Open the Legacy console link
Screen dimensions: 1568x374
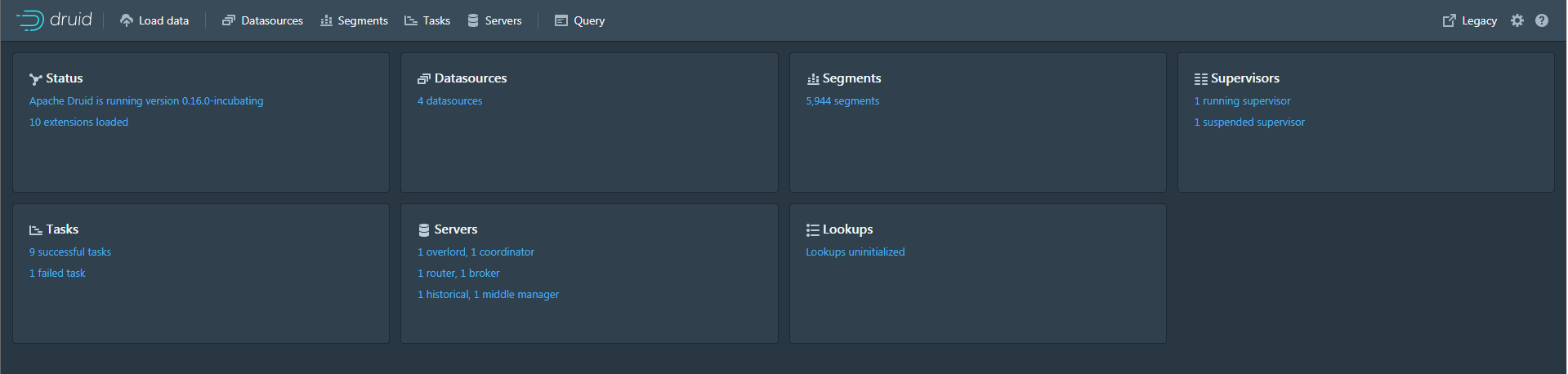1470,20
